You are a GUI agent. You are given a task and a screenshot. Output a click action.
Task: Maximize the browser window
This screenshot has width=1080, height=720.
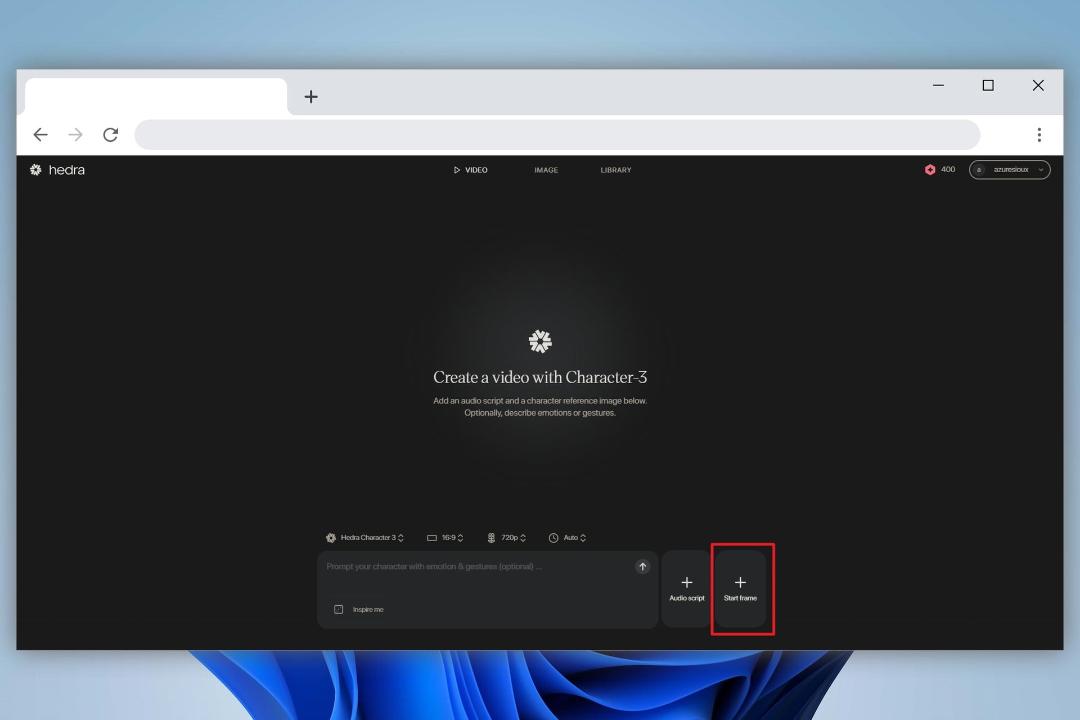click(988, 85)
